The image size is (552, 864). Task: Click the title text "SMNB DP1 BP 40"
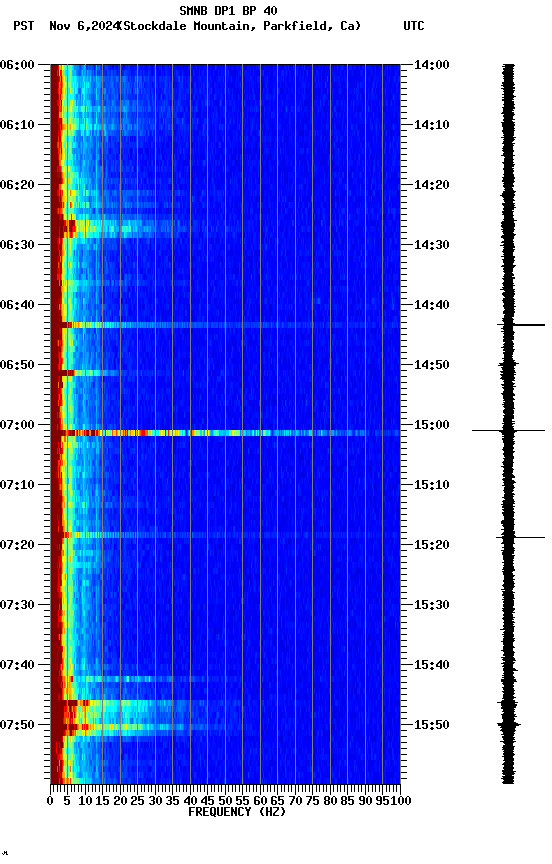click(x=228, y=10)
